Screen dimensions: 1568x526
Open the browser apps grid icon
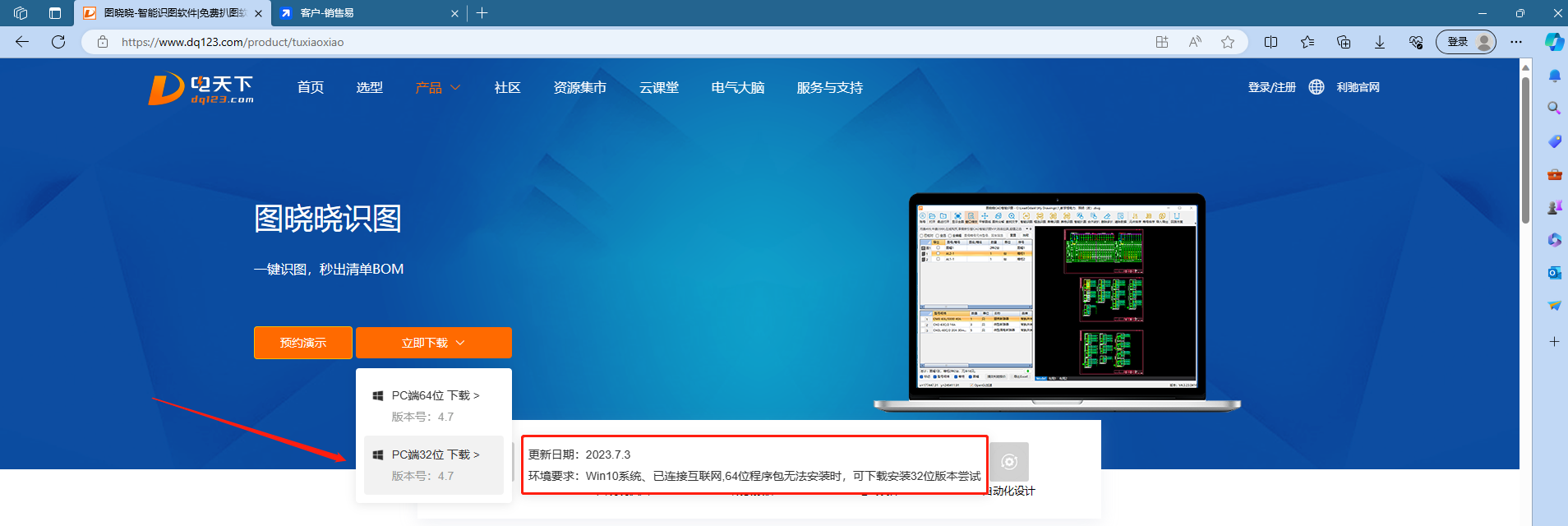pyautogui.click(x=1162, y=42)
